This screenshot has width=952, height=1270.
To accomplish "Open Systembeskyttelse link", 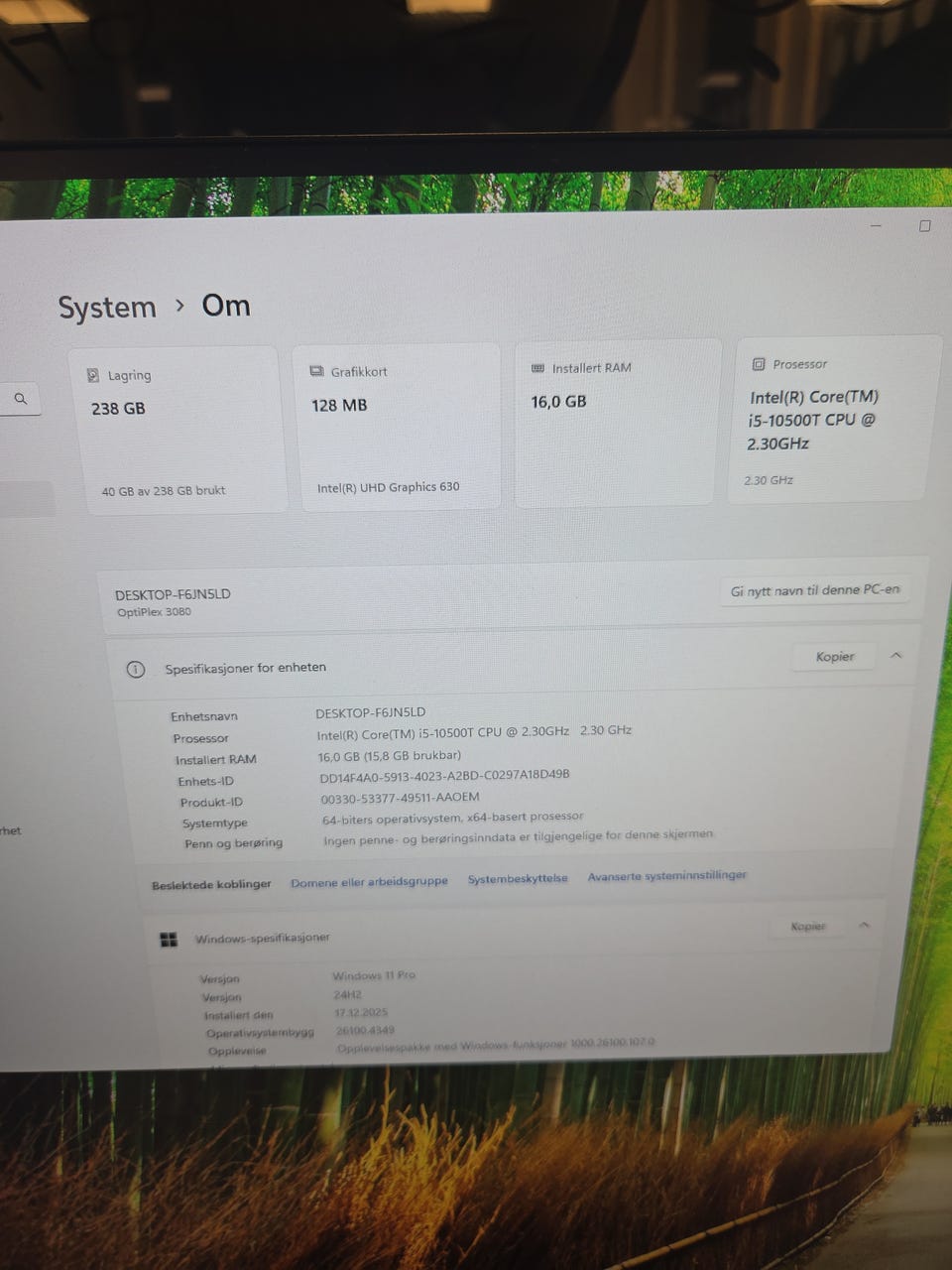I will pyautogui.click(x=518, y=878).
